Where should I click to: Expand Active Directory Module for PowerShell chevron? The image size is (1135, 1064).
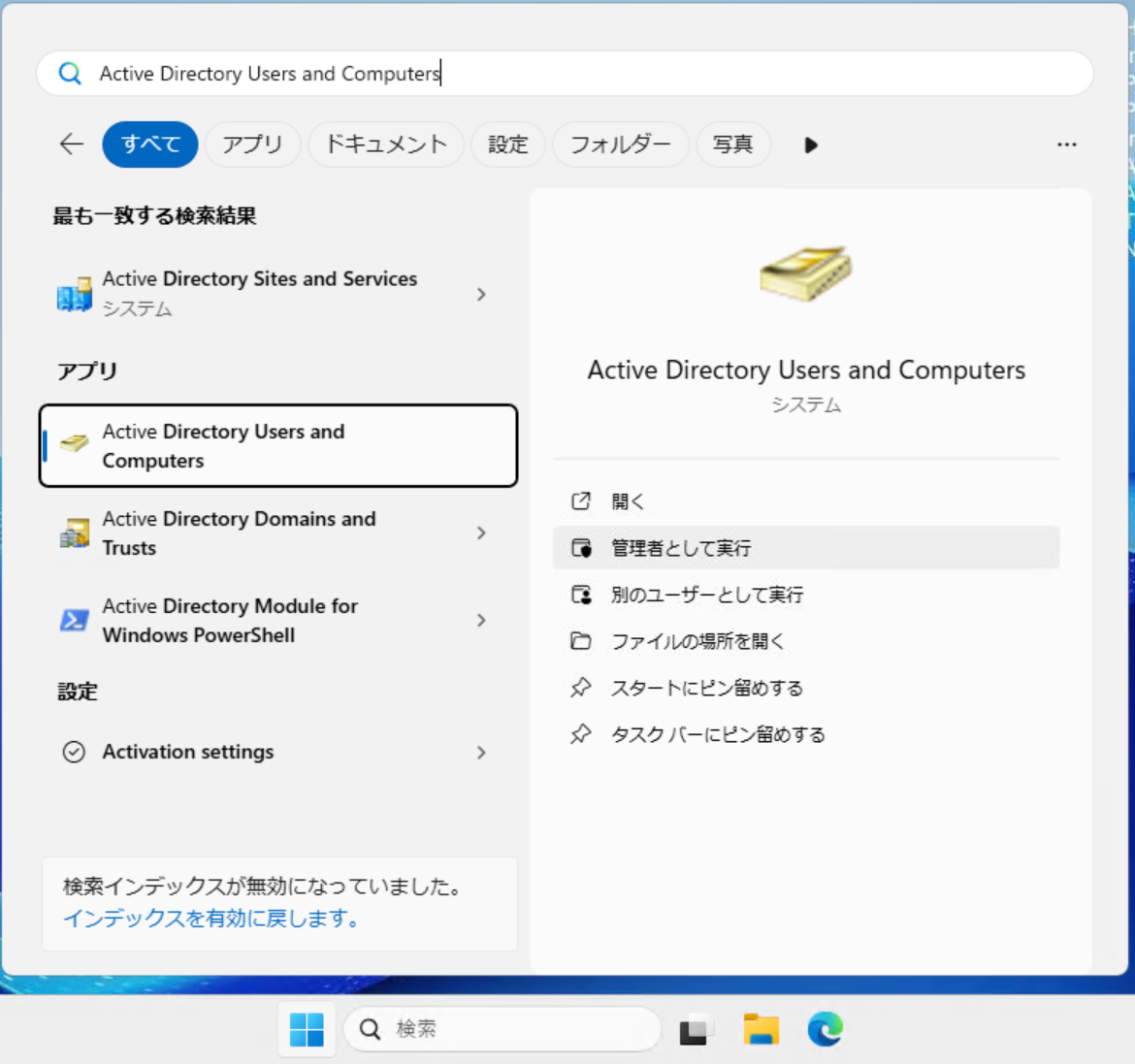[481, 621]
